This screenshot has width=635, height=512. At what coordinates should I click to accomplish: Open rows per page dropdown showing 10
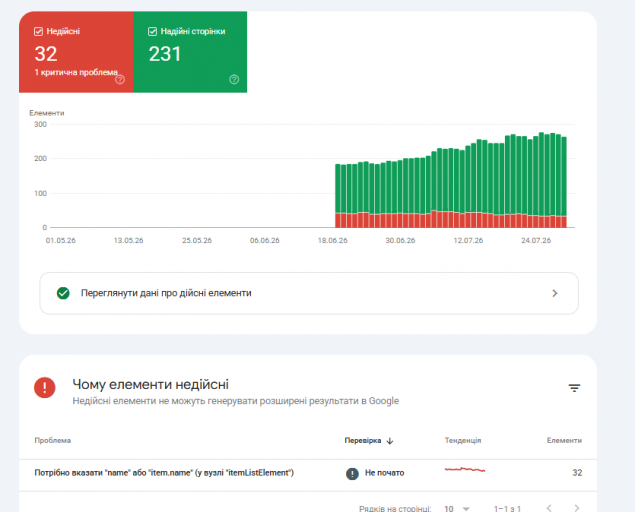point(457,508)
